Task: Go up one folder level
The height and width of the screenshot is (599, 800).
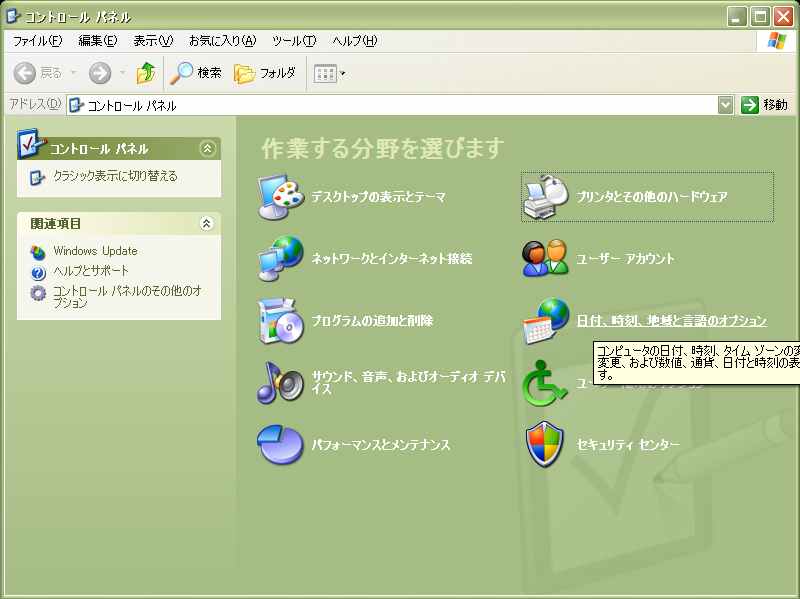Action: (146, 73)
